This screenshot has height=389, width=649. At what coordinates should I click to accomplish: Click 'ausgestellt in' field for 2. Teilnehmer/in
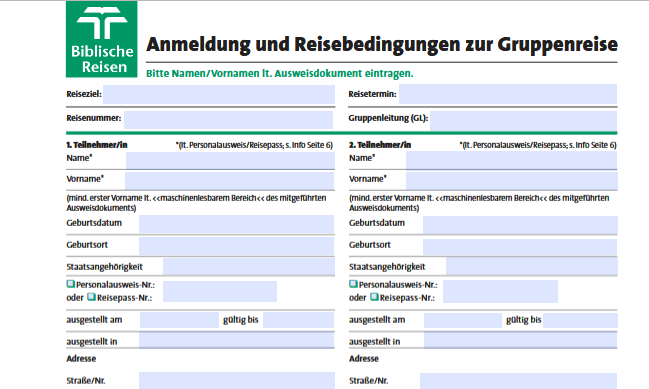tap(520, 340)
